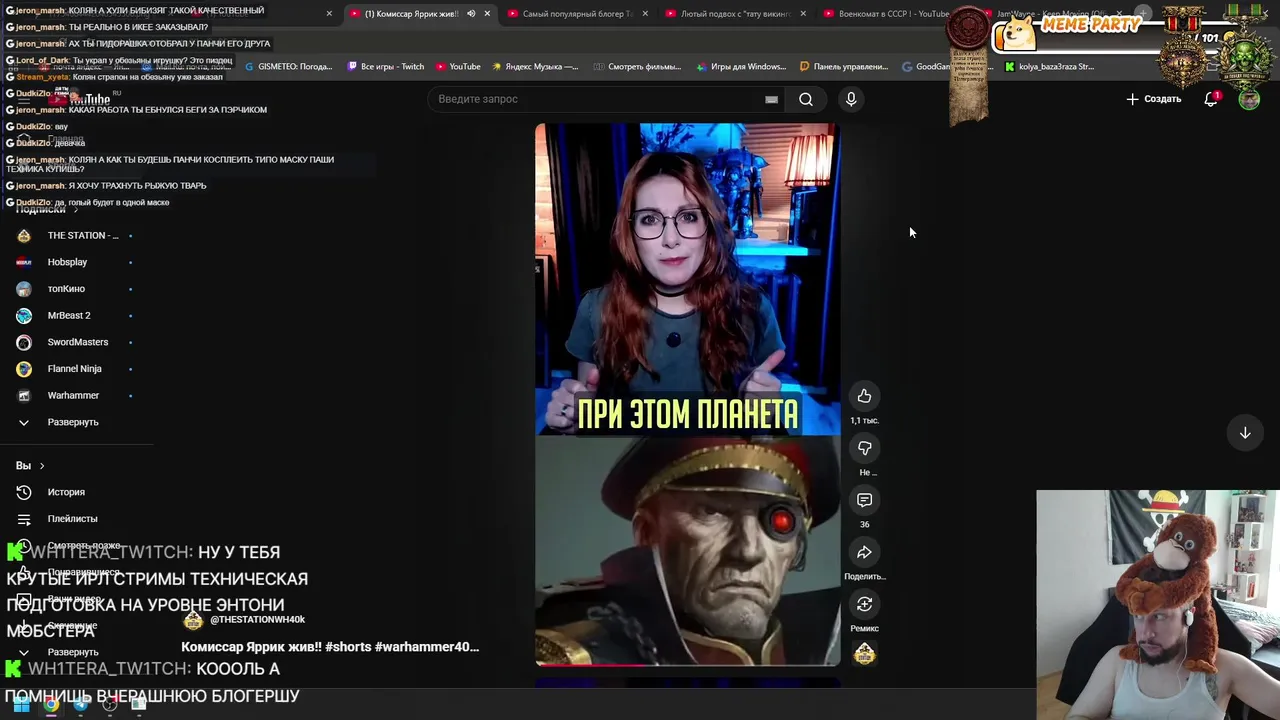Open the comments showing 36
Image resolution: width=1280 pixels, height=720 pixels.
864,500
